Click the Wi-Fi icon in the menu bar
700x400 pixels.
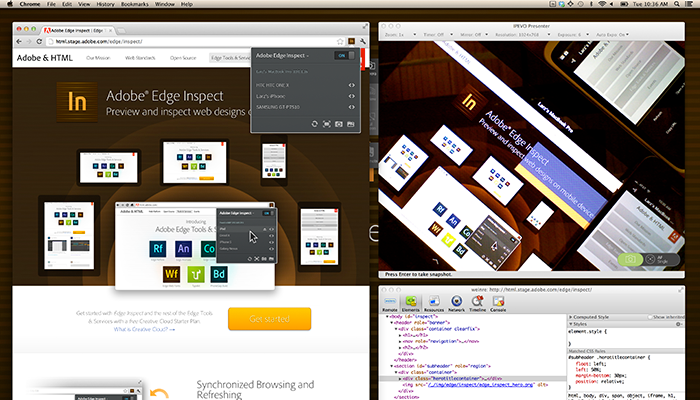click(602, 4)
